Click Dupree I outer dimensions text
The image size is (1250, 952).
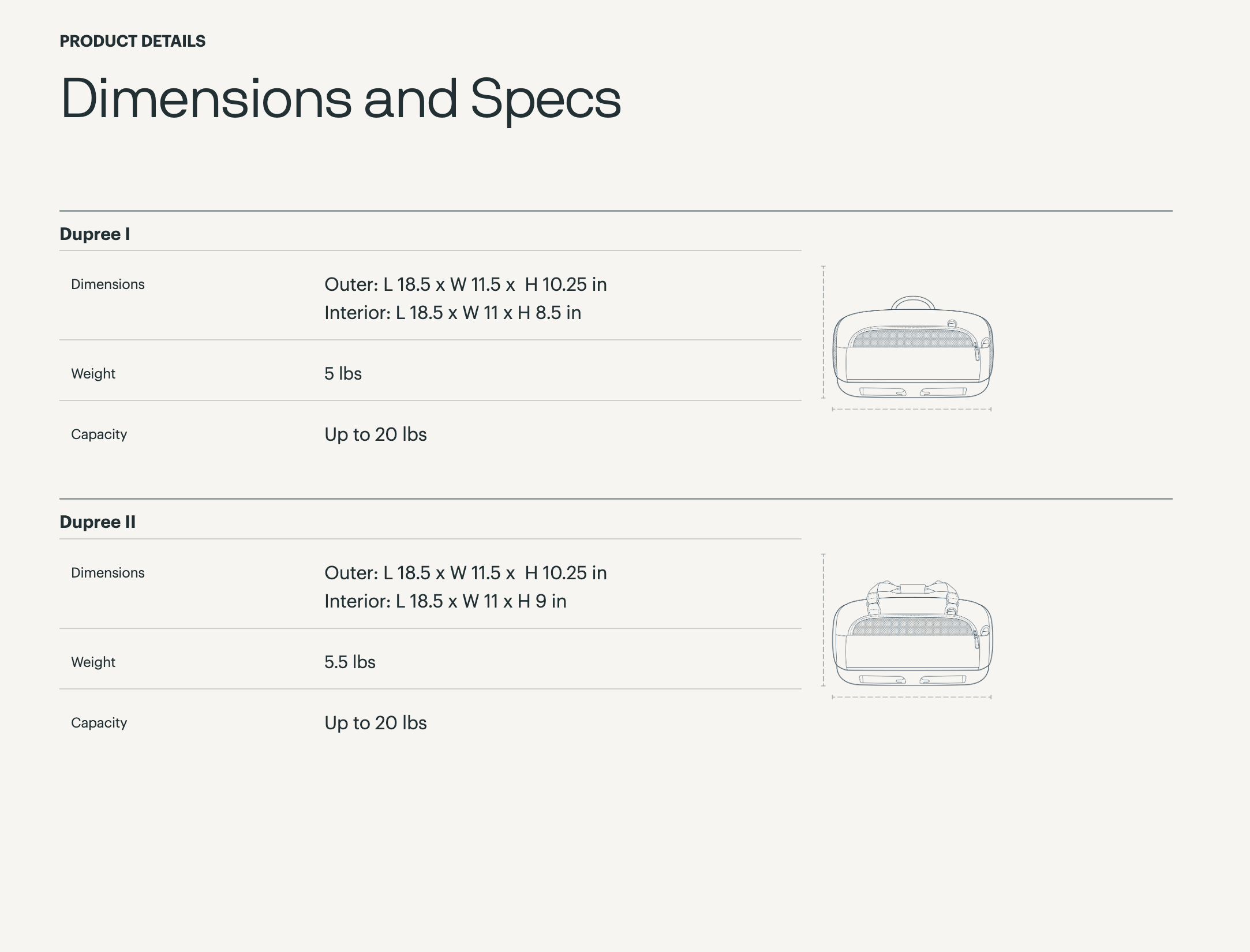pyautogui.click(x=465, y=284)
